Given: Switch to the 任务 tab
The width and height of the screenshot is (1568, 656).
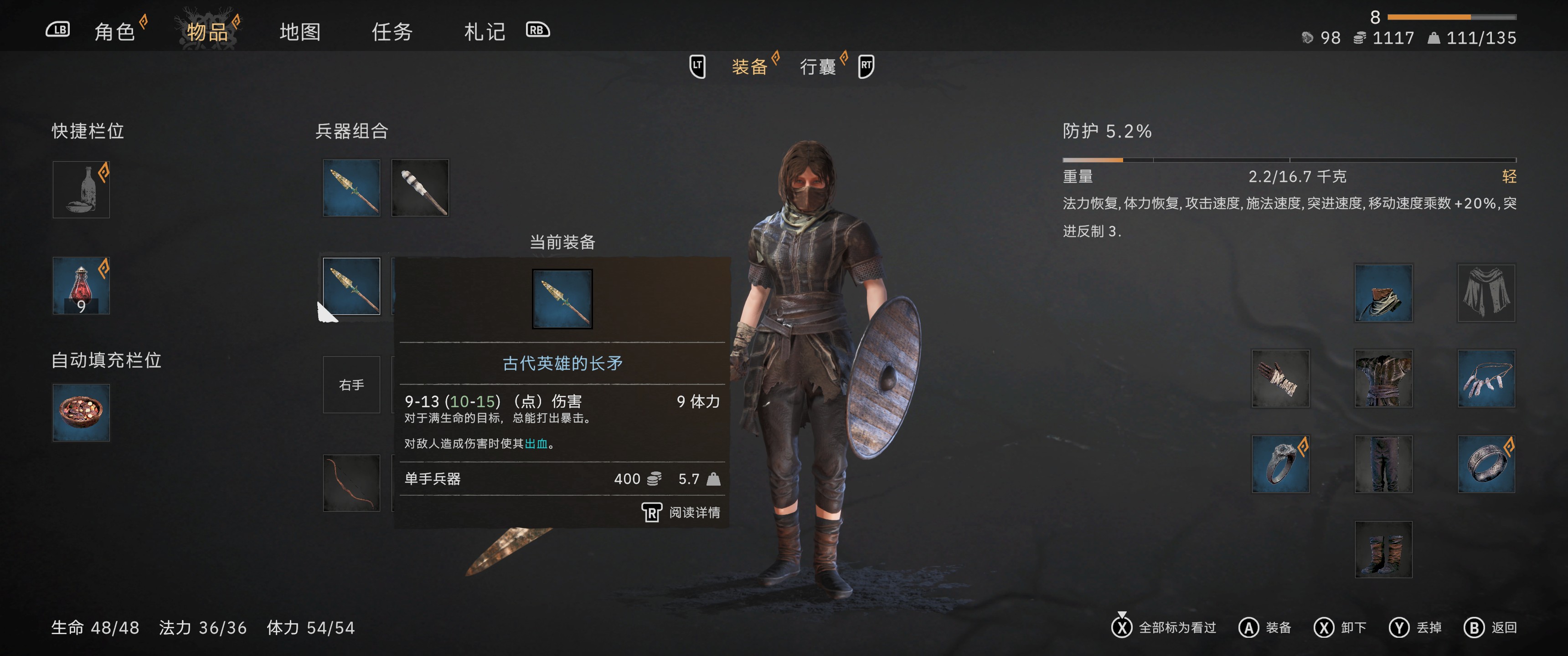Looking at the screenshot, I should (392, 31).
